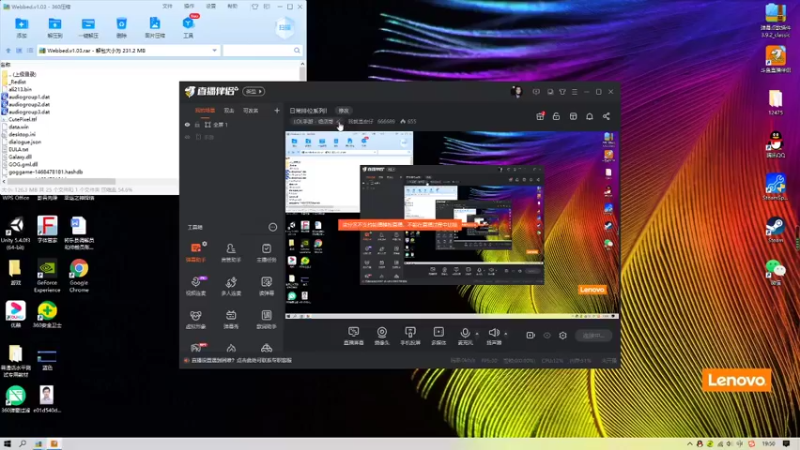Click the Image Compress (图片压缩) icon
The width and height of the screenshot is (800, 450).
coord(155,28)
